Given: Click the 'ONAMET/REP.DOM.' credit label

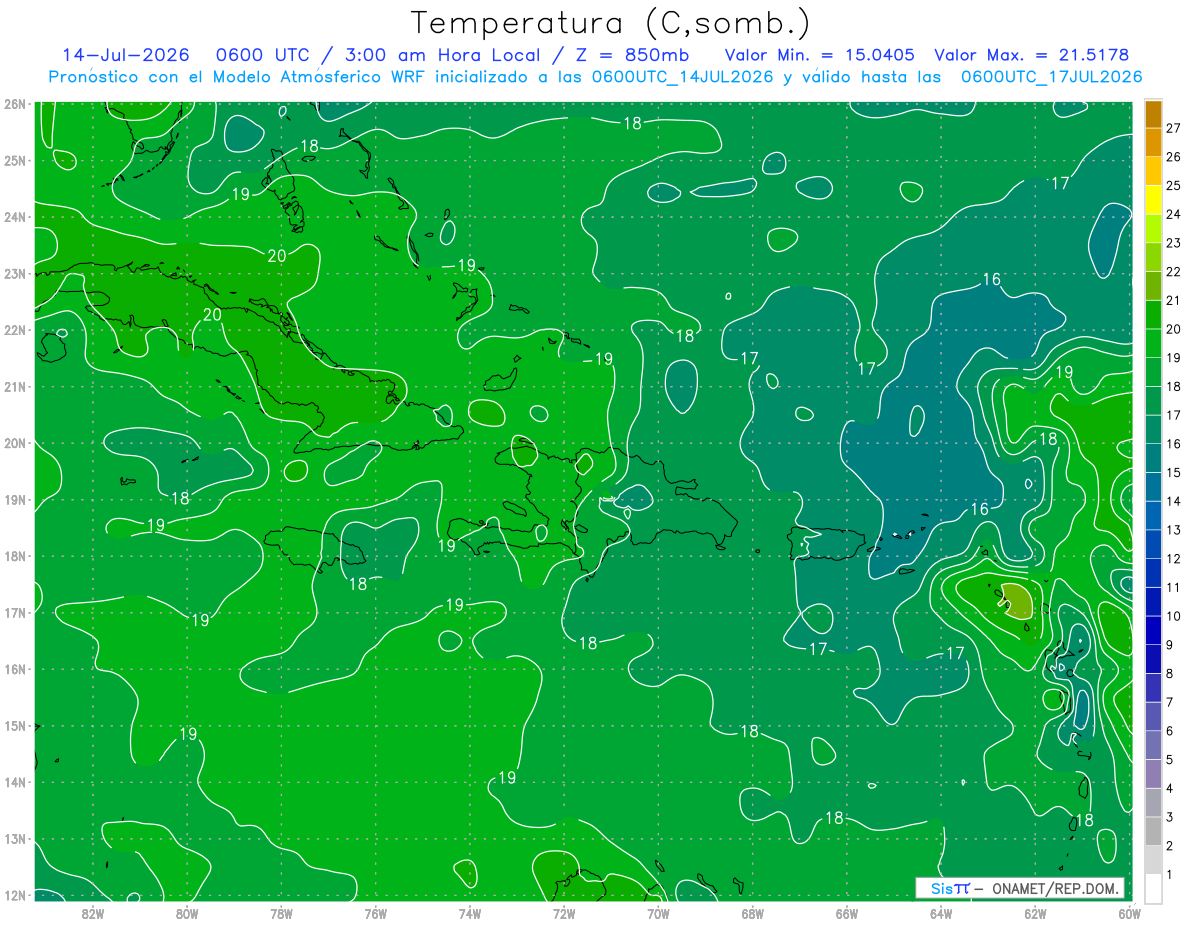Looking at the screenshot, I should point(1054,888).
